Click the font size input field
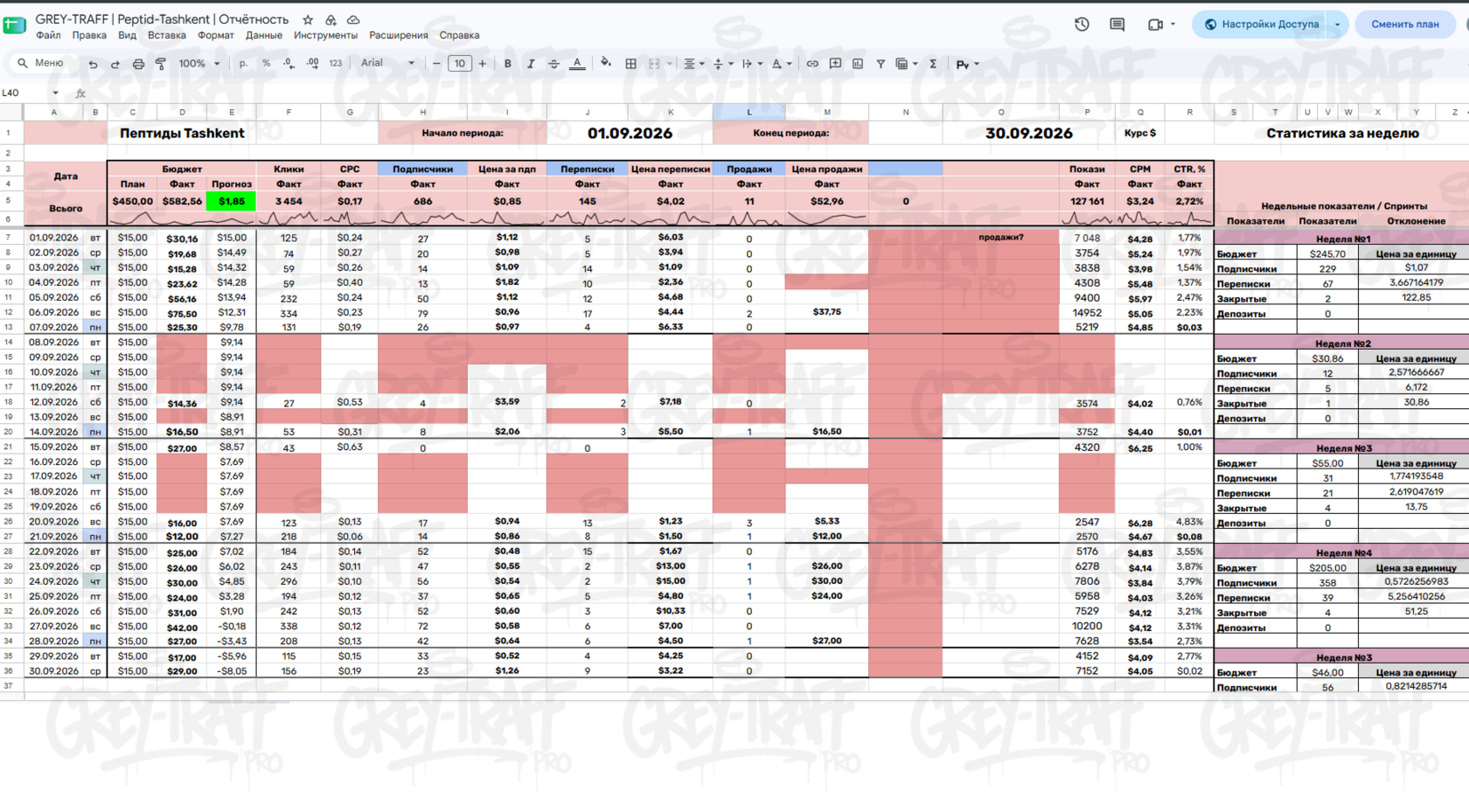 click(x=460, y=64)
